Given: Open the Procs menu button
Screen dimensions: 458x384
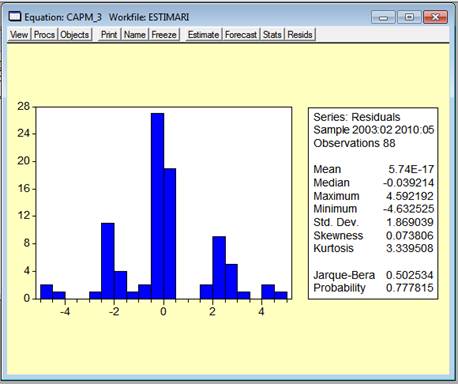Looking at the screenshot, I should point(44,35).
